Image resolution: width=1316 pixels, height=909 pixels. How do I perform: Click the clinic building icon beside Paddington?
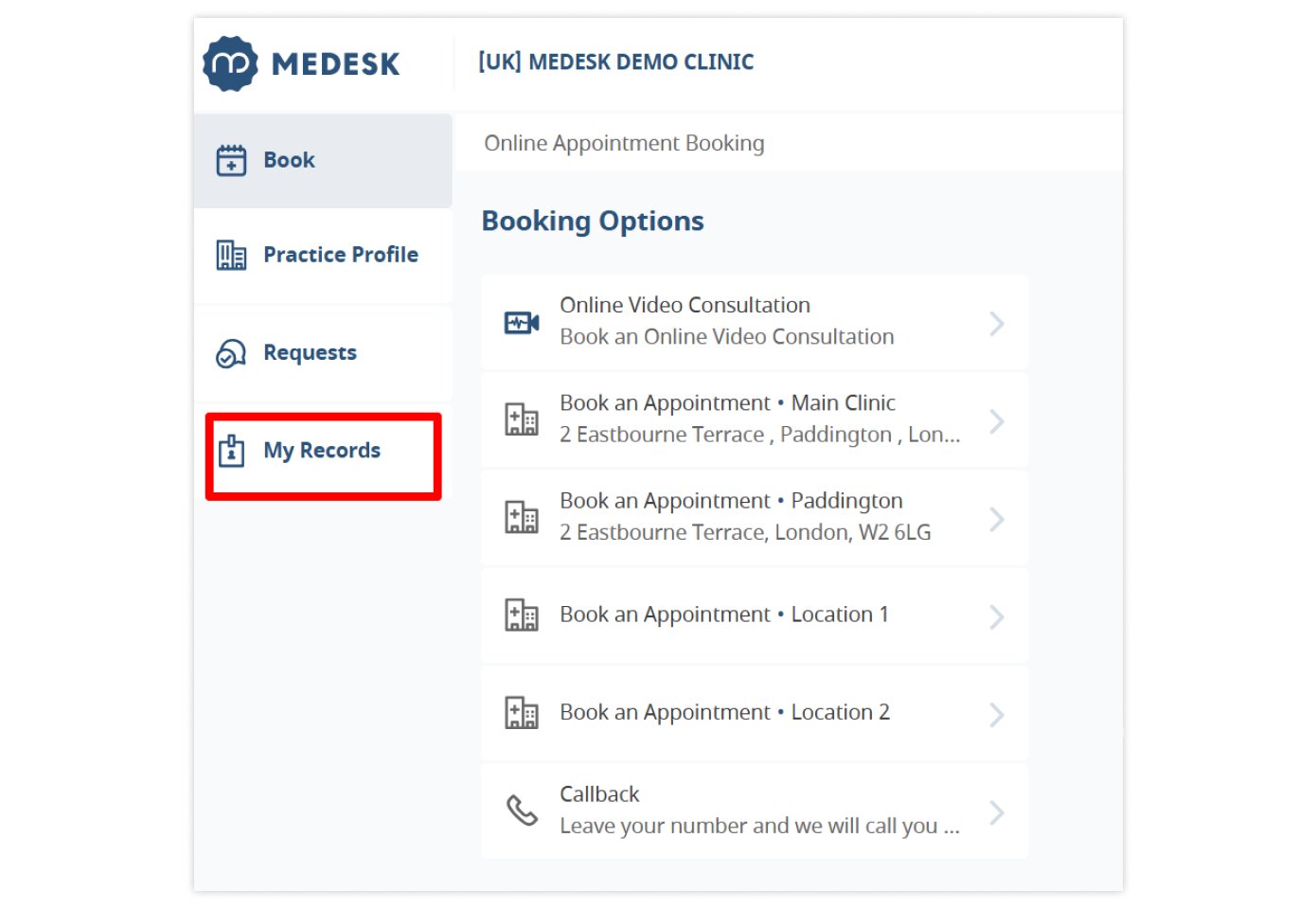click(x=522, y=517)
